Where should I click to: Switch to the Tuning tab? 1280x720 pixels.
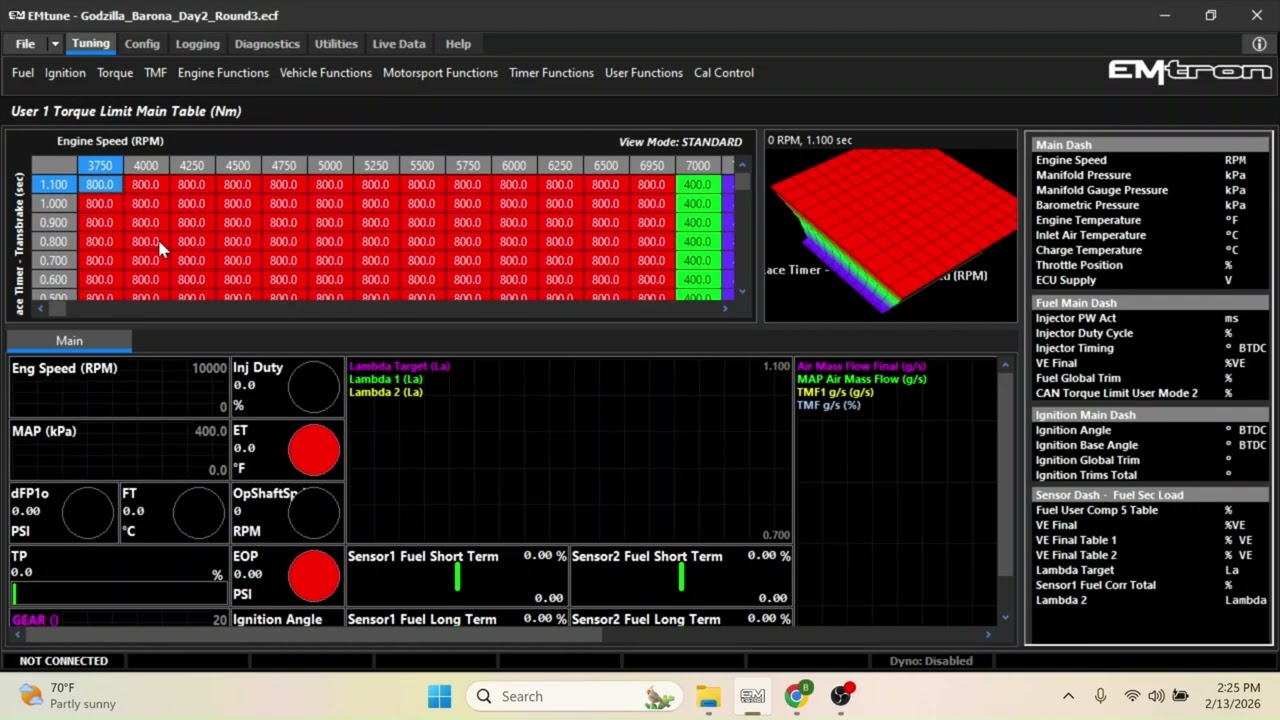coord(90,44)
